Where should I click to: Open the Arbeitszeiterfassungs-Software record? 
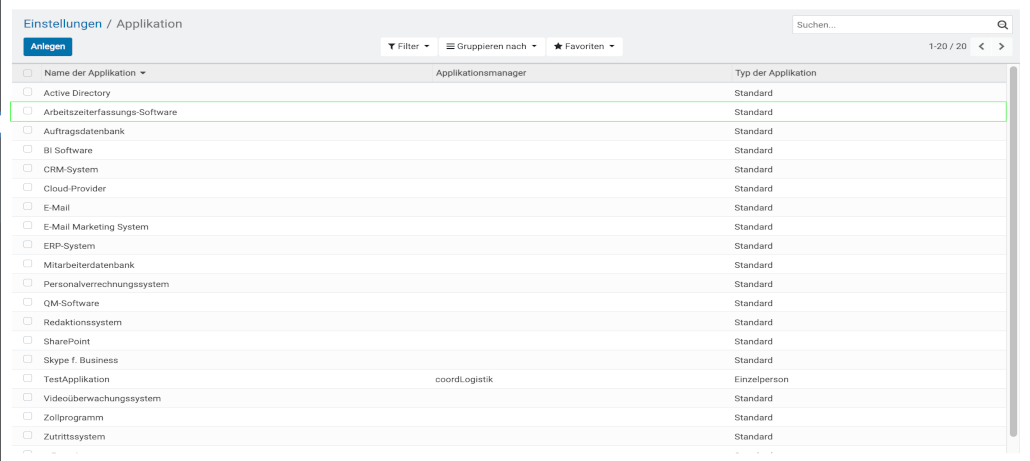pyautogui.click(x=110, y=112)
